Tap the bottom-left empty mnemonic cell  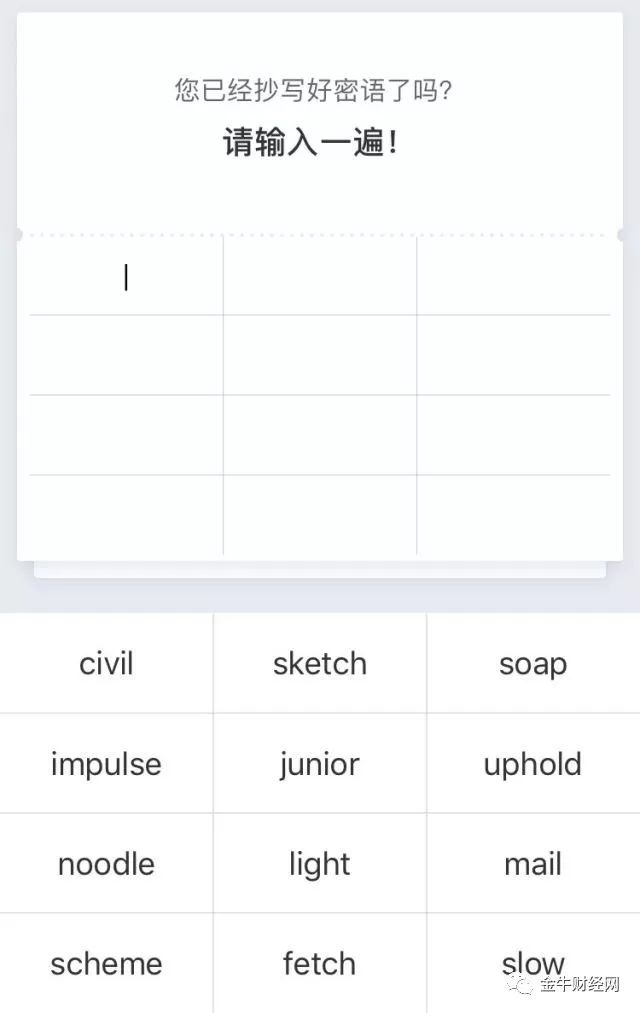coord(126,514)
